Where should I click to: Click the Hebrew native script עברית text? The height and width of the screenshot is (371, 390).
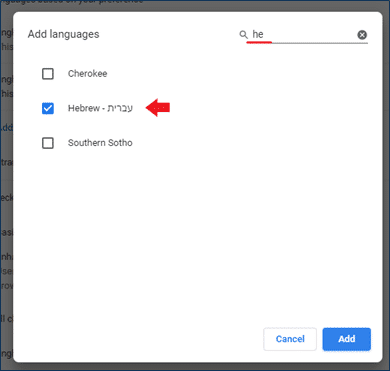[120, 108]
